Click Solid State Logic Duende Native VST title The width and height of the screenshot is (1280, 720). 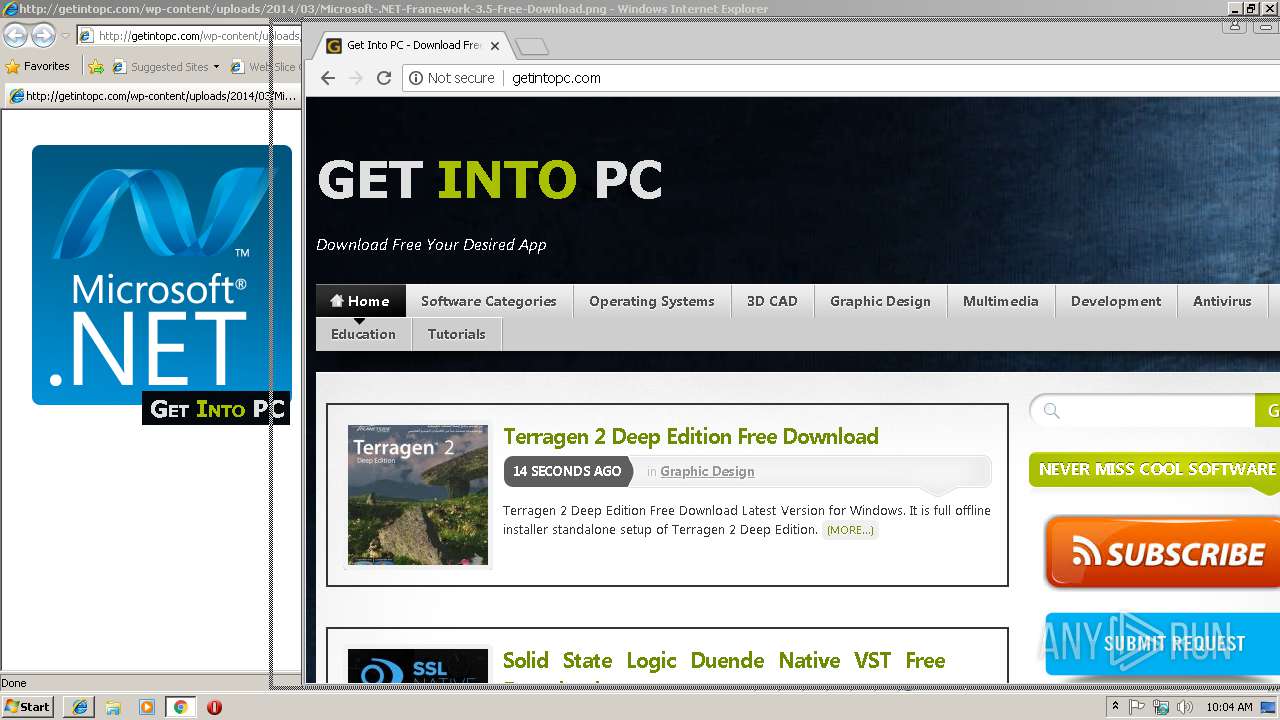(724, 661)
